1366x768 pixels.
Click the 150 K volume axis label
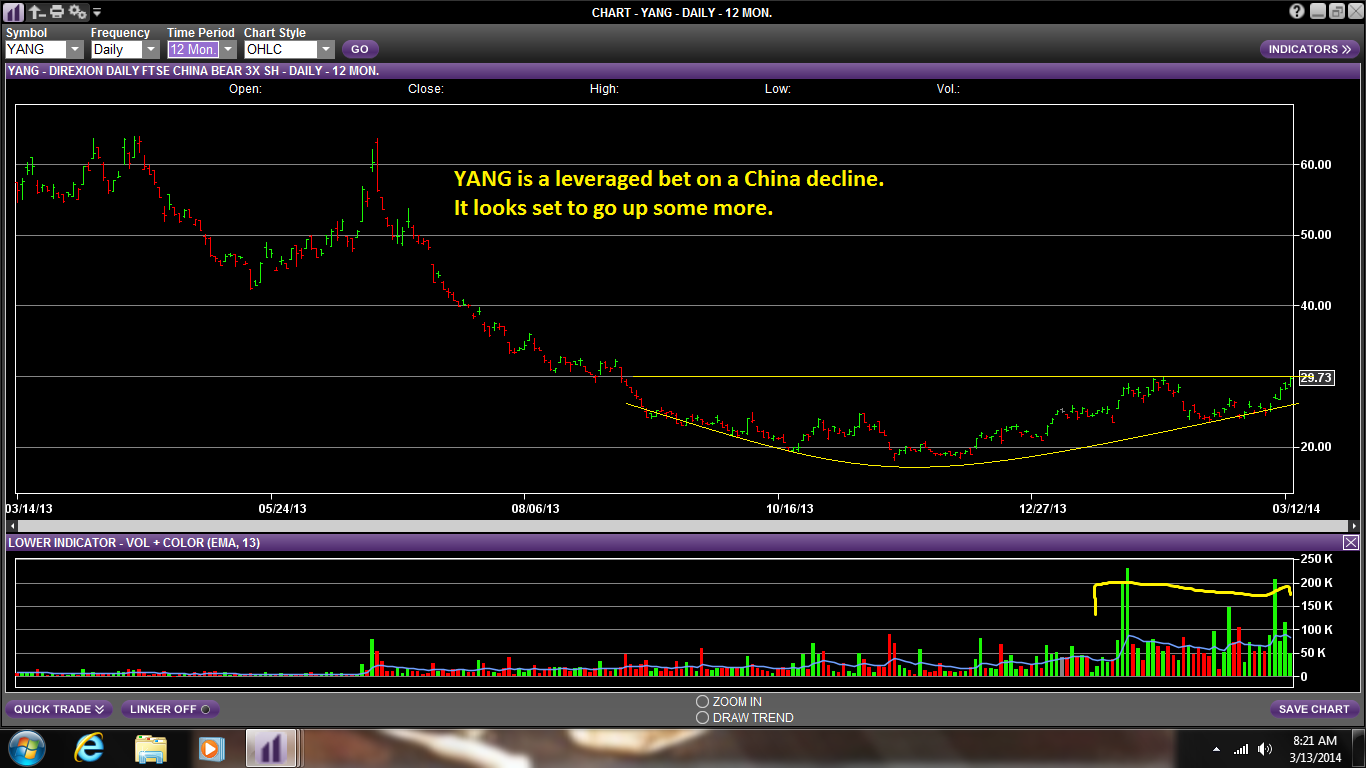pyautogui.click(x=1315, y=606)
